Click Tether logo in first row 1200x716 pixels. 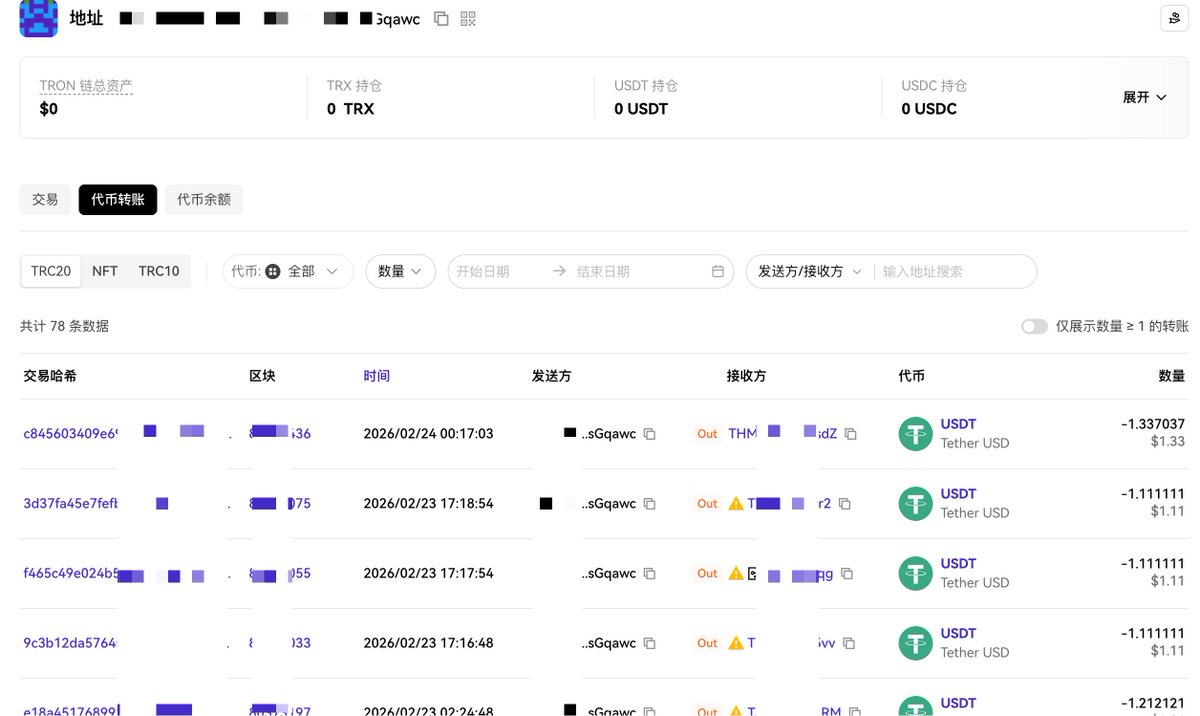915,434
